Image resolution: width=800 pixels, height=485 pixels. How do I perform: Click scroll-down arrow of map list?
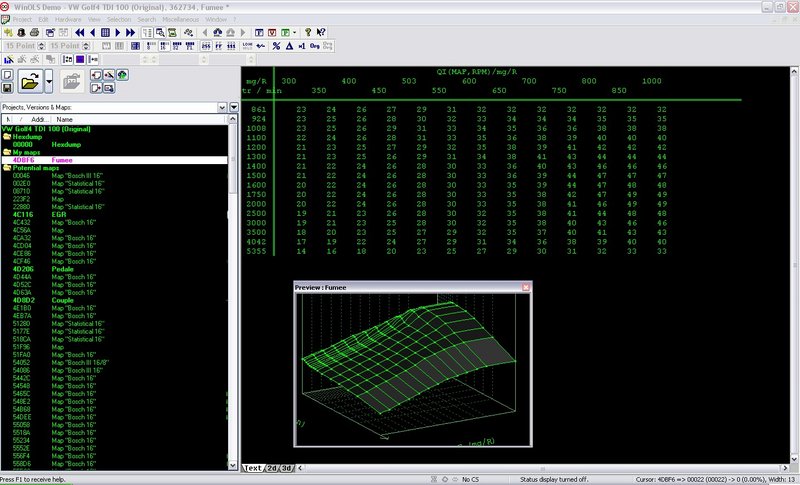tap(233, 465)
